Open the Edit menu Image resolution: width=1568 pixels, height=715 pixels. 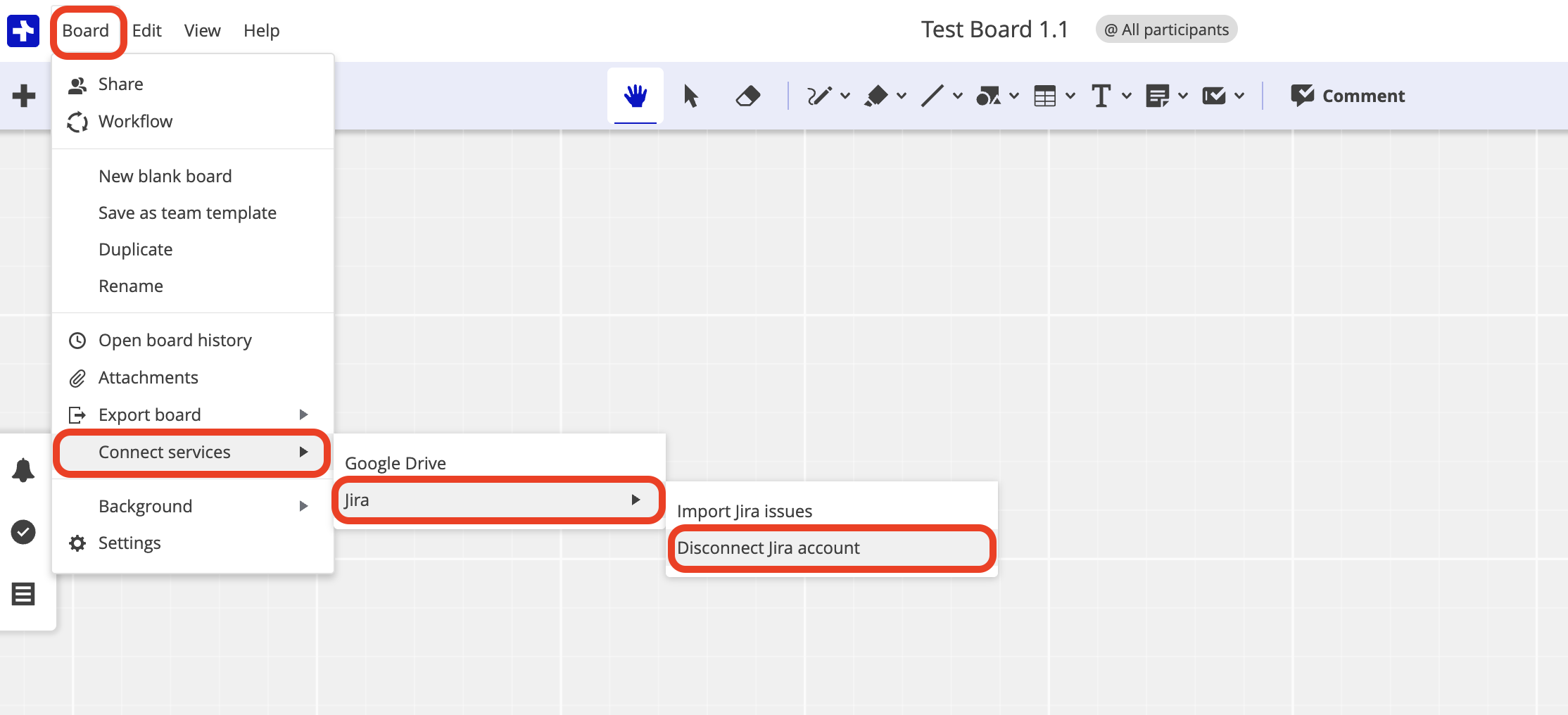tap(146, 31)
